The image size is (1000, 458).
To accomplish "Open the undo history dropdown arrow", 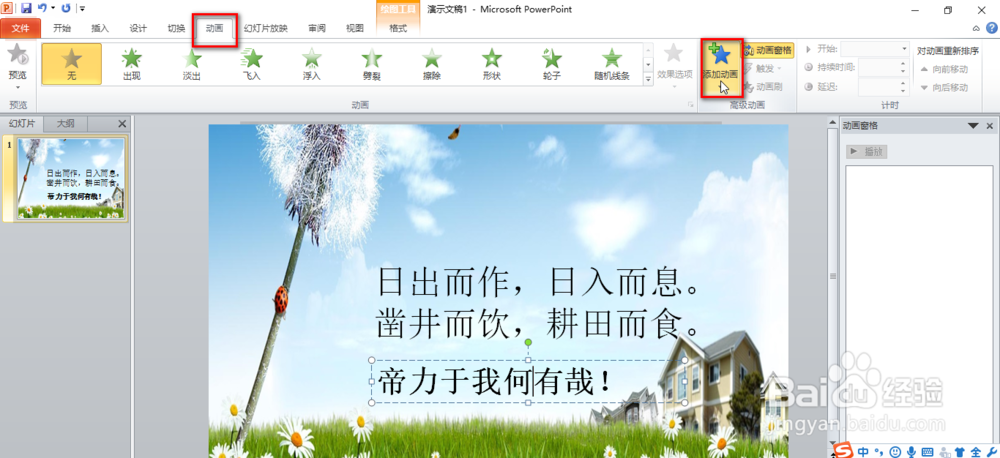I will [x=53, y=9].
